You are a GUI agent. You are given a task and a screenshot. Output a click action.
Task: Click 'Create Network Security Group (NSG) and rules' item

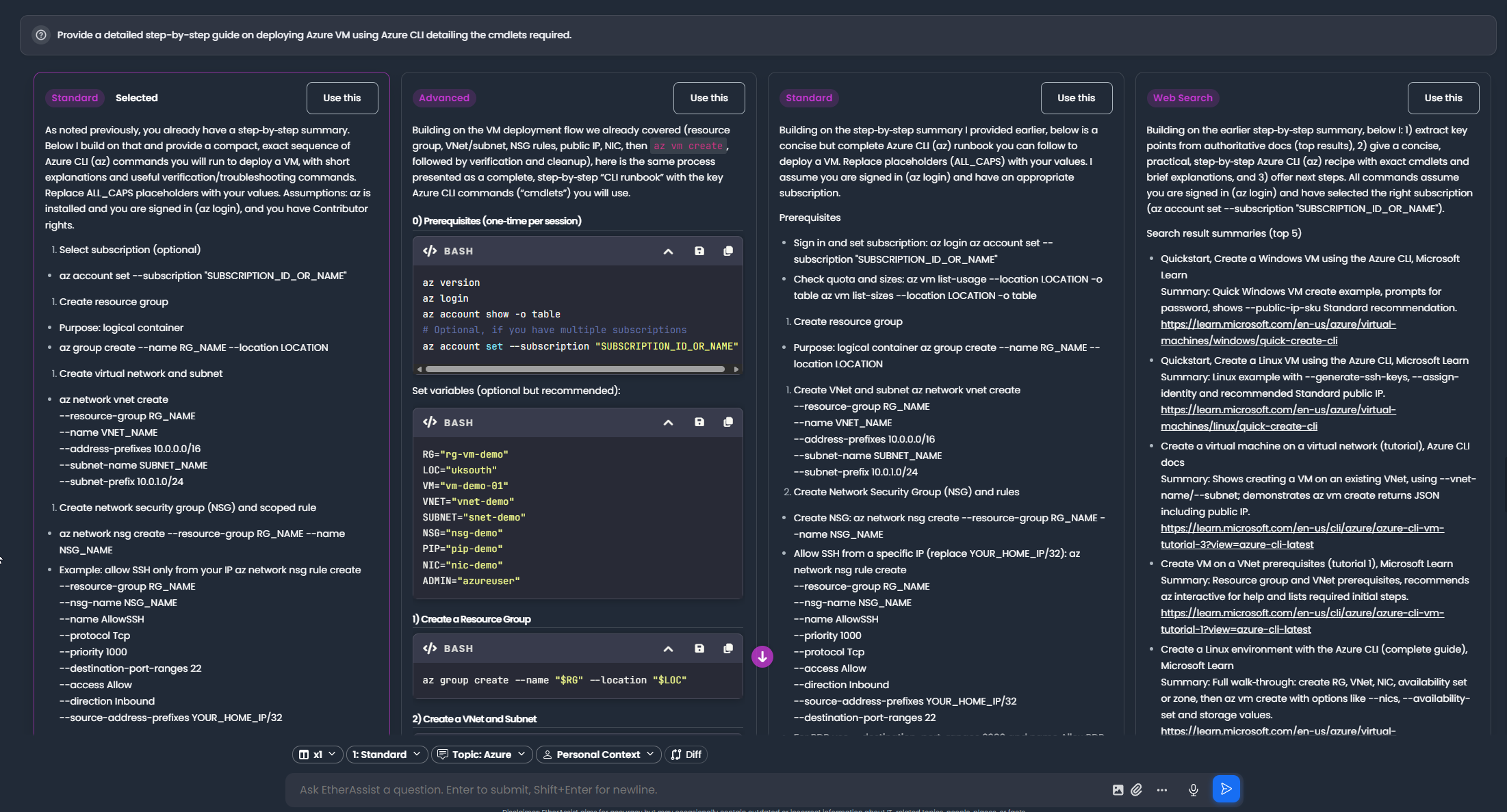coord(906,492)
